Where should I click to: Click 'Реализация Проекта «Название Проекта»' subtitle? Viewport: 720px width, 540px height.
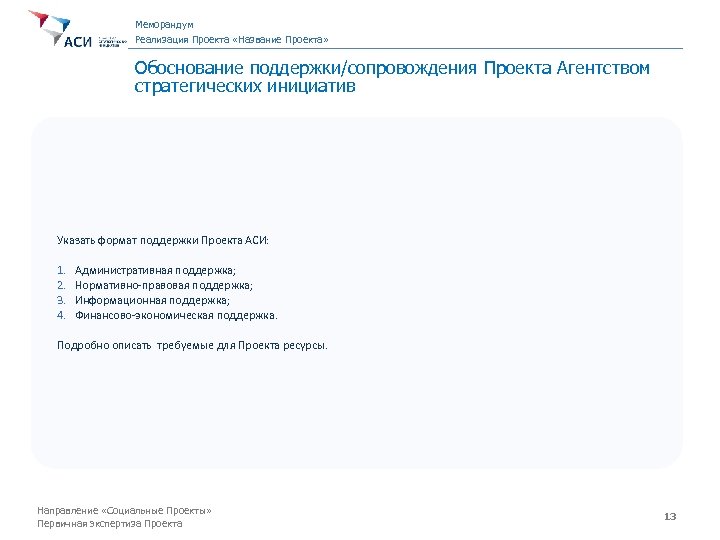231,39
